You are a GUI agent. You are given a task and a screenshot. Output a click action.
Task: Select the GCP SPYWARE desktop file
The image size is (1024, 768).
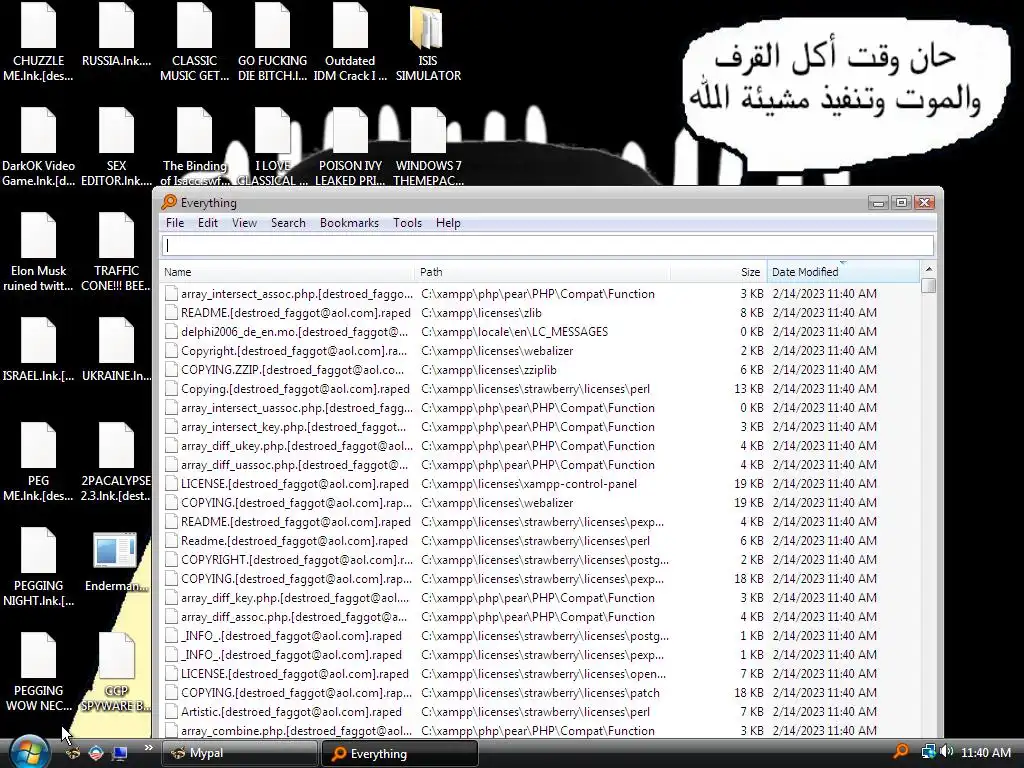click(116, 673)
